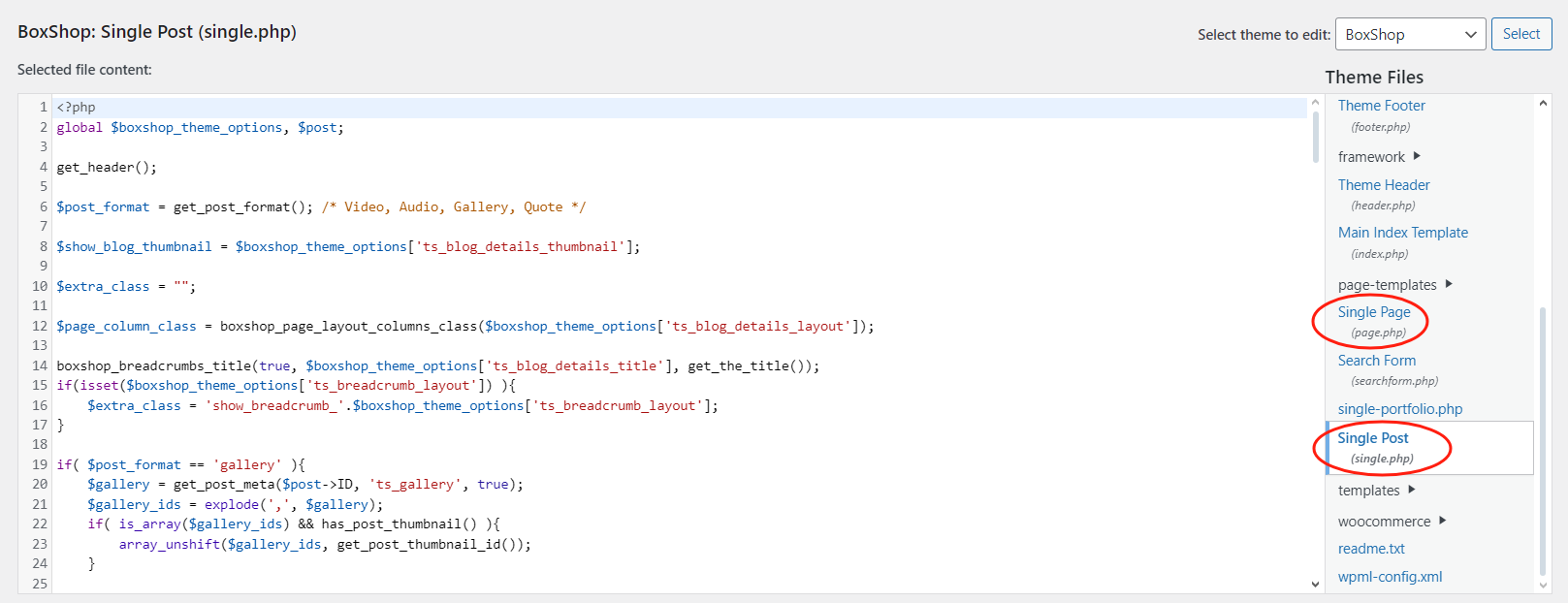Expand the templates folder
The width and height of the screenshot is (1568, 603).
click(1377, 491)
